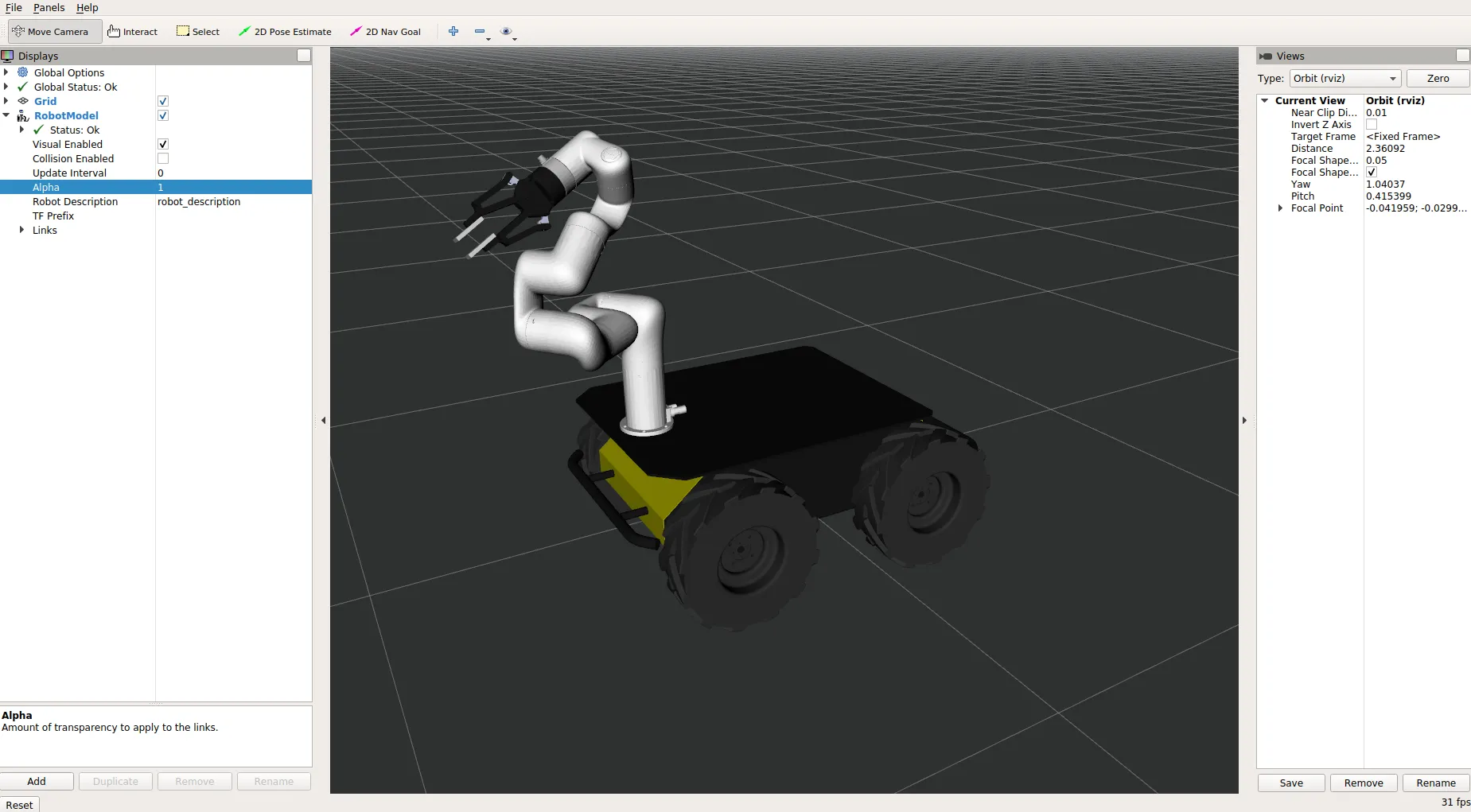Click the Add display button
This screenshot has height=812, width=1471.
(x=37, y=782)
